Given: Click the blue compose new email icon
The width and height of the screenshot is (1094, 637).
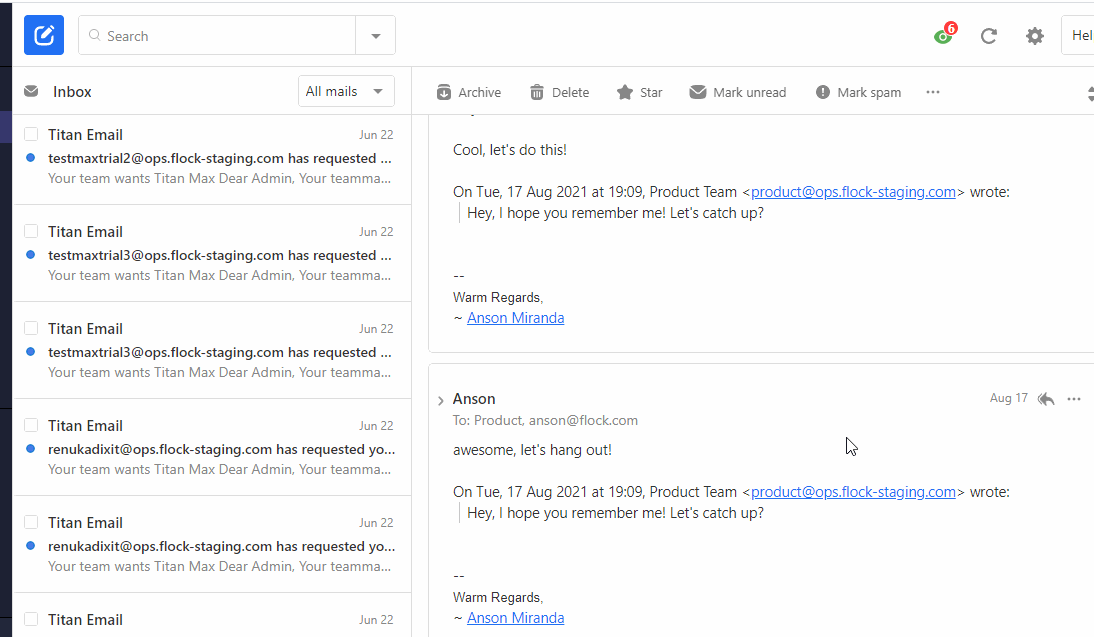Looking at the screenshot, I should coord(44,35).
